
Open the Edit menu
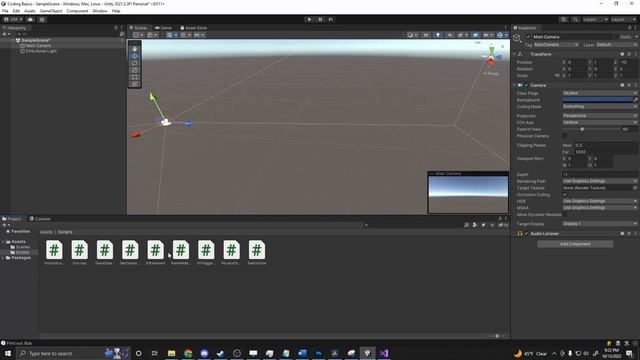coord(16,11)
